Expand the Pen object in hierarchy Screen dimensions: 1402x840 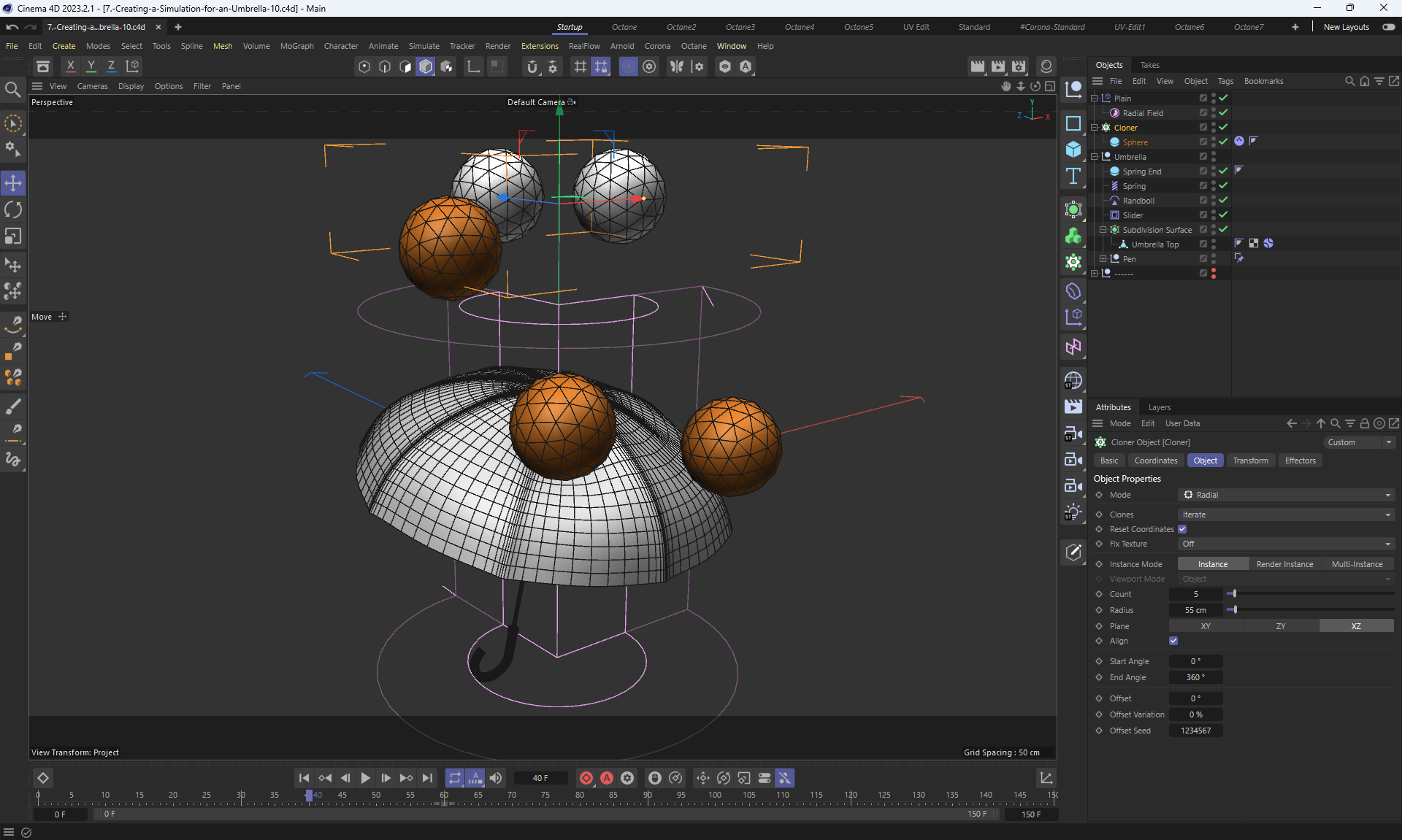[x=1103, y=259]
